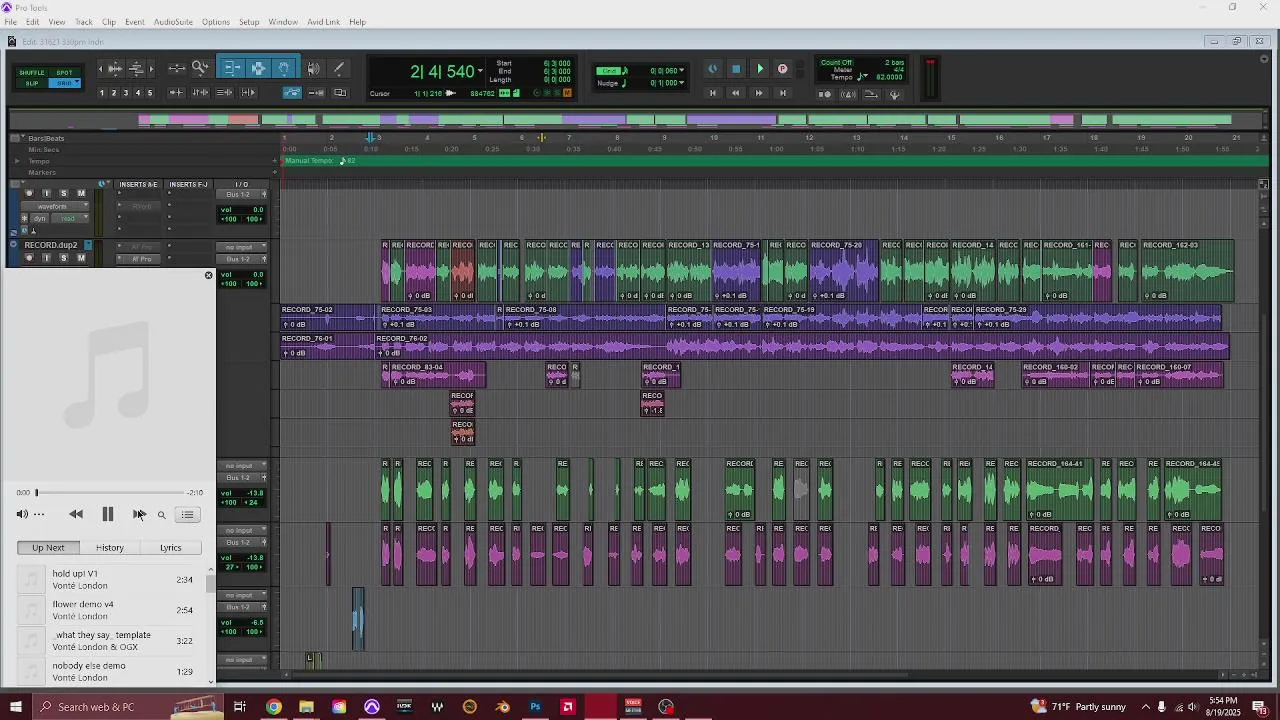This screenshot has width=1280, height=720.
Task: Click the horizontal zoom arrows button
Action: coord(176,68)
